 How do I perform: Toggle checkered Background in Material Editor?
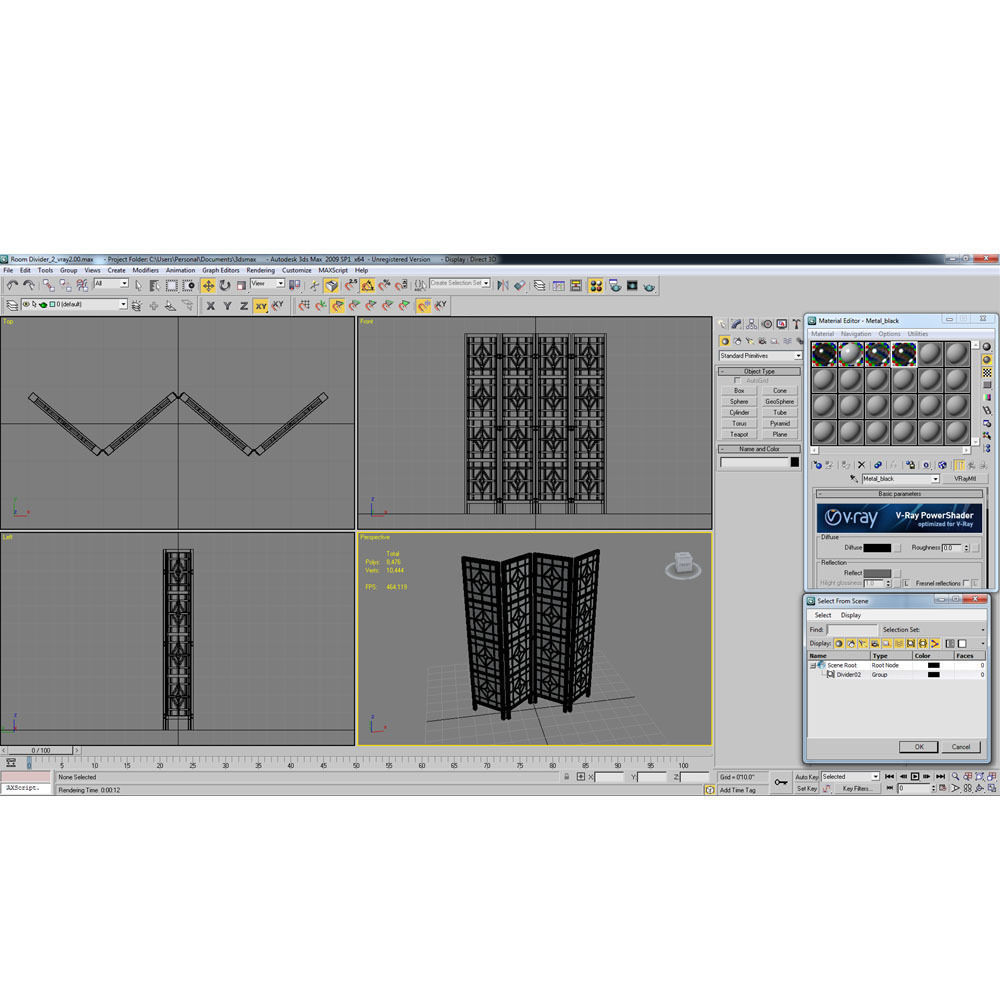[987, 372]
